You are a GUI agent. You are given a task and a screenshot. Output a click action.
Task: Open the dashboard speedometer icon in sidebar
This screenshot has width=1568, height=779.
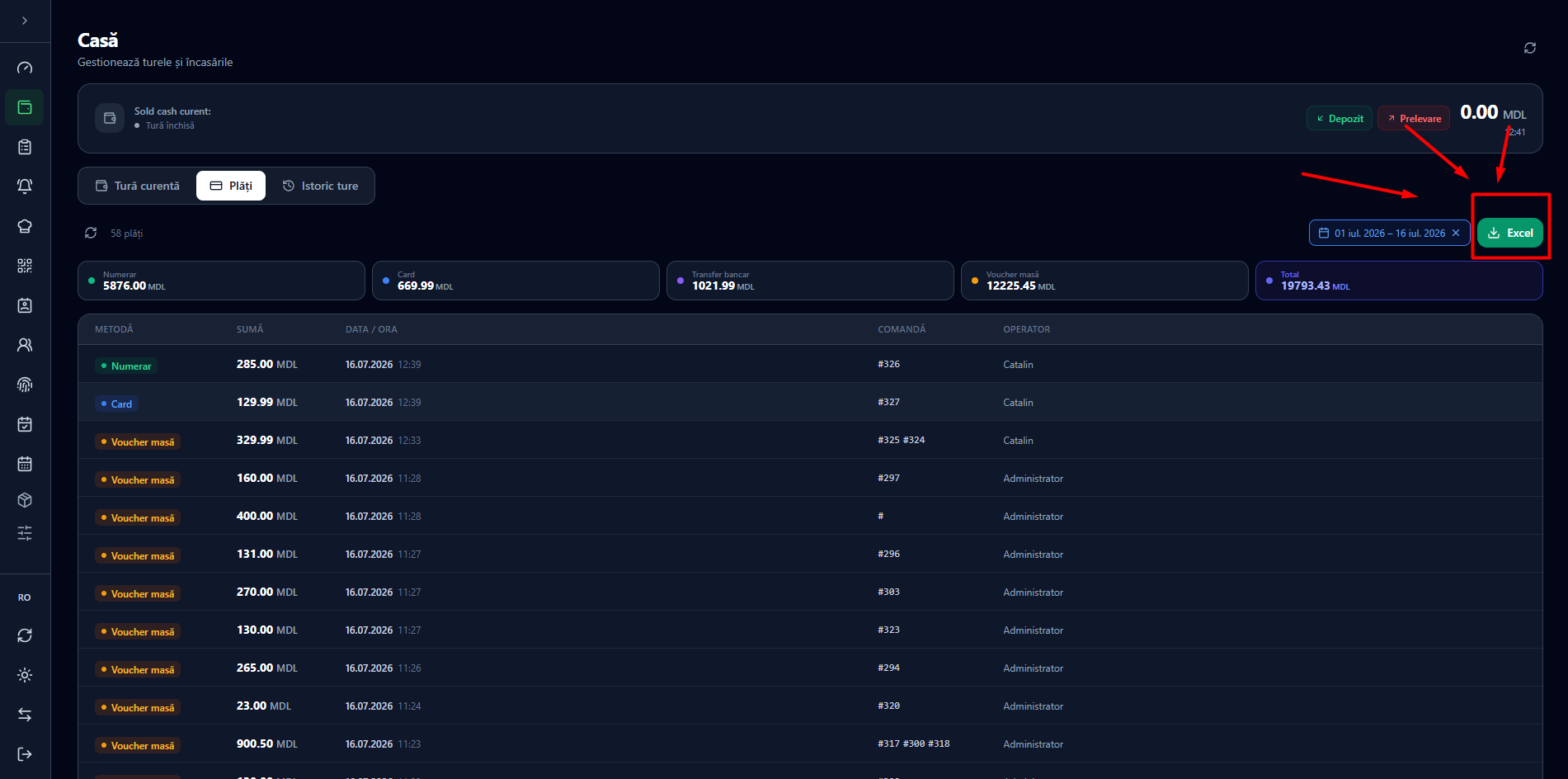point(25,68)
